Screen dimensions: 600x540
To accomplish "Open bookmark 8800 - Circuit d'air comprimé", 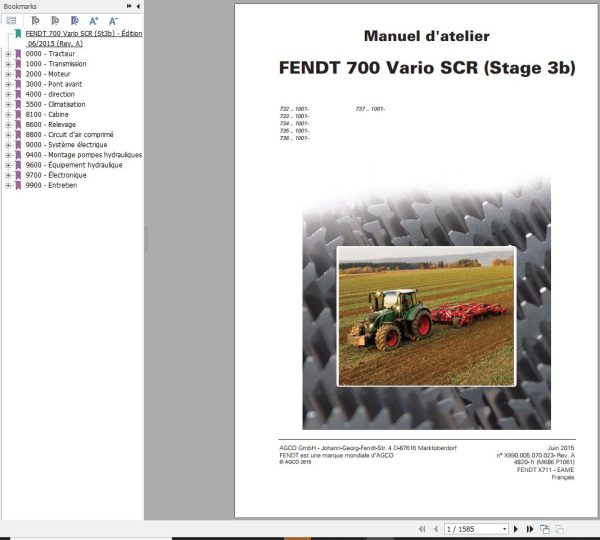I will [x=69, y=135].
